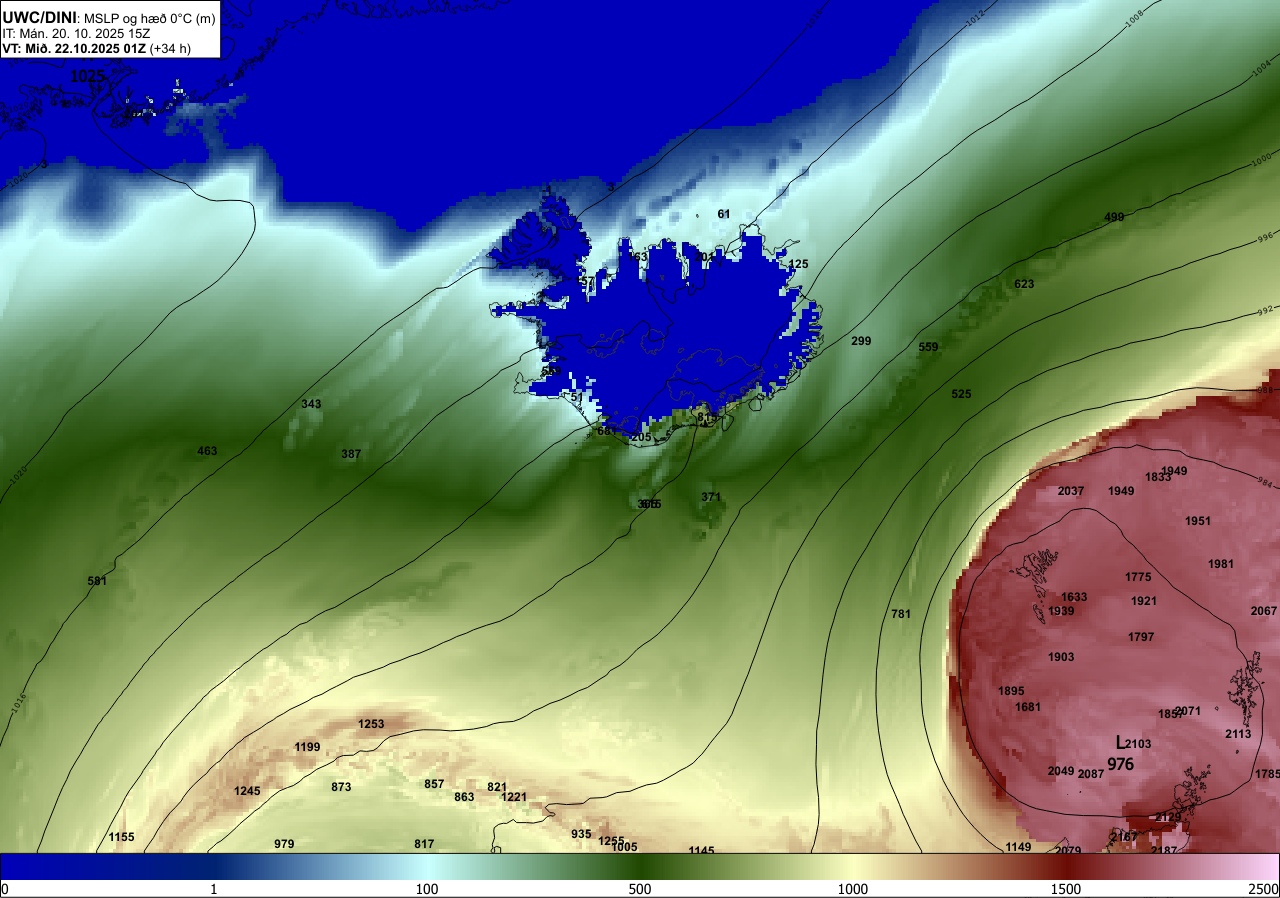Click the 2049 height value
Viewport: 1280px width, 898px height.
point(1061,771)
